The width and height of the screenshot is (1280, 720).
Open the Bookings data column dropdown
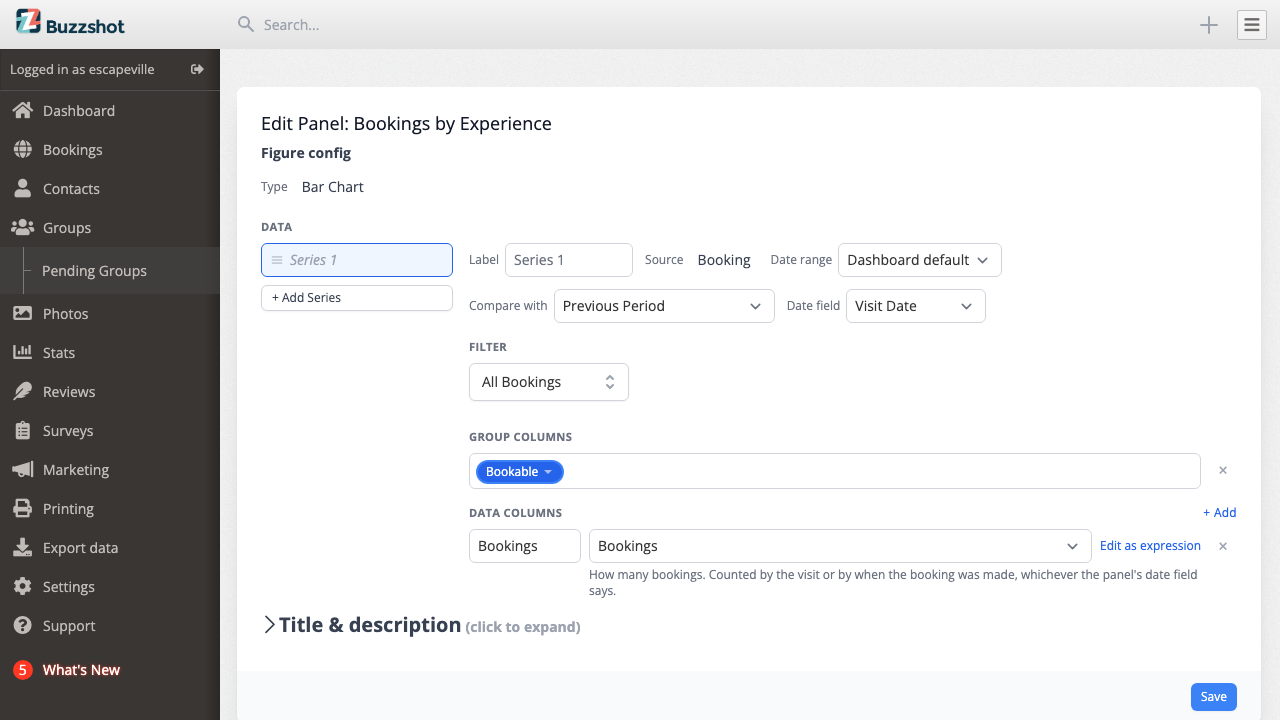click(x=840, y=546)
